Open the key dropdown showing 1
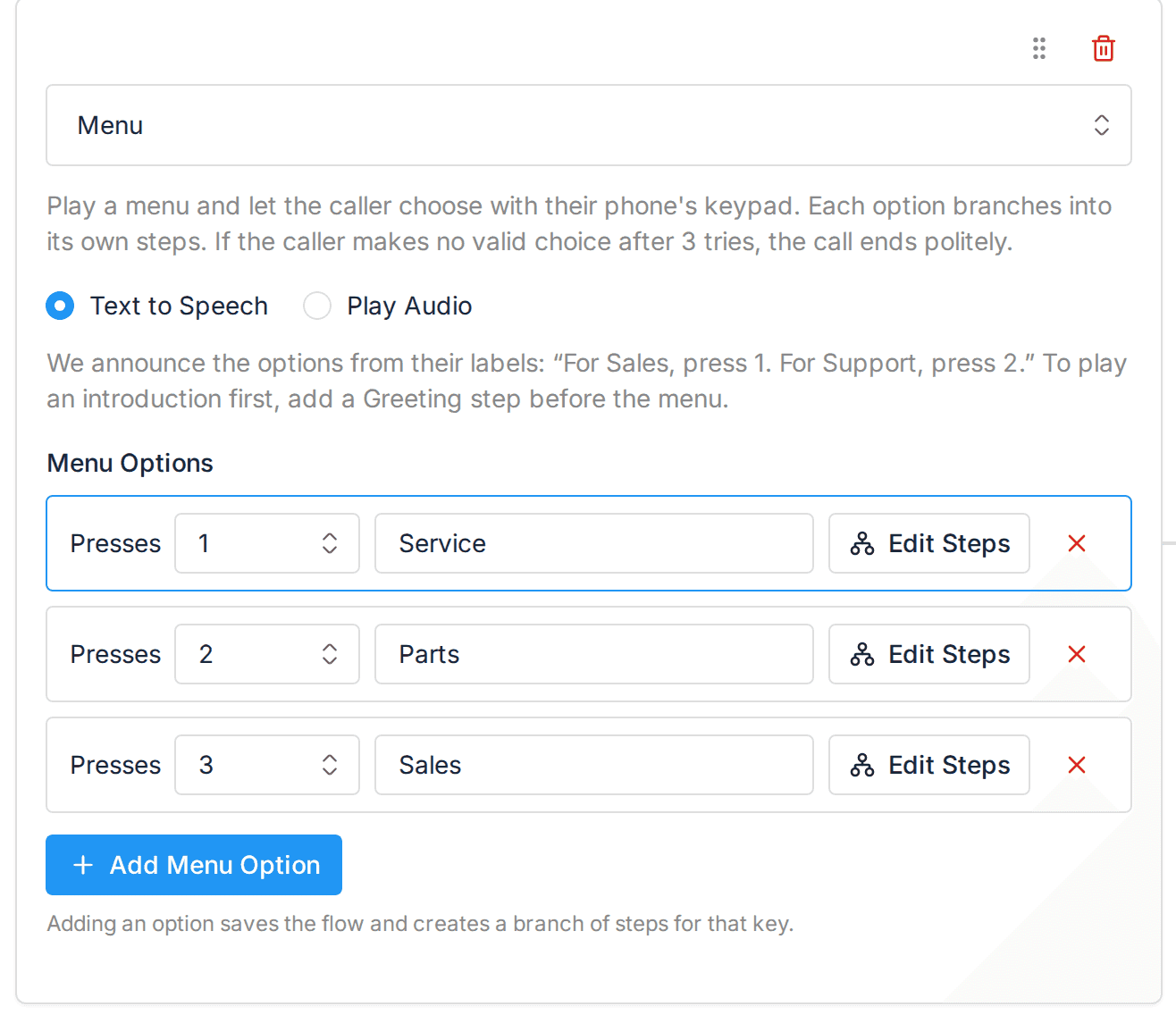 (267, 543)
